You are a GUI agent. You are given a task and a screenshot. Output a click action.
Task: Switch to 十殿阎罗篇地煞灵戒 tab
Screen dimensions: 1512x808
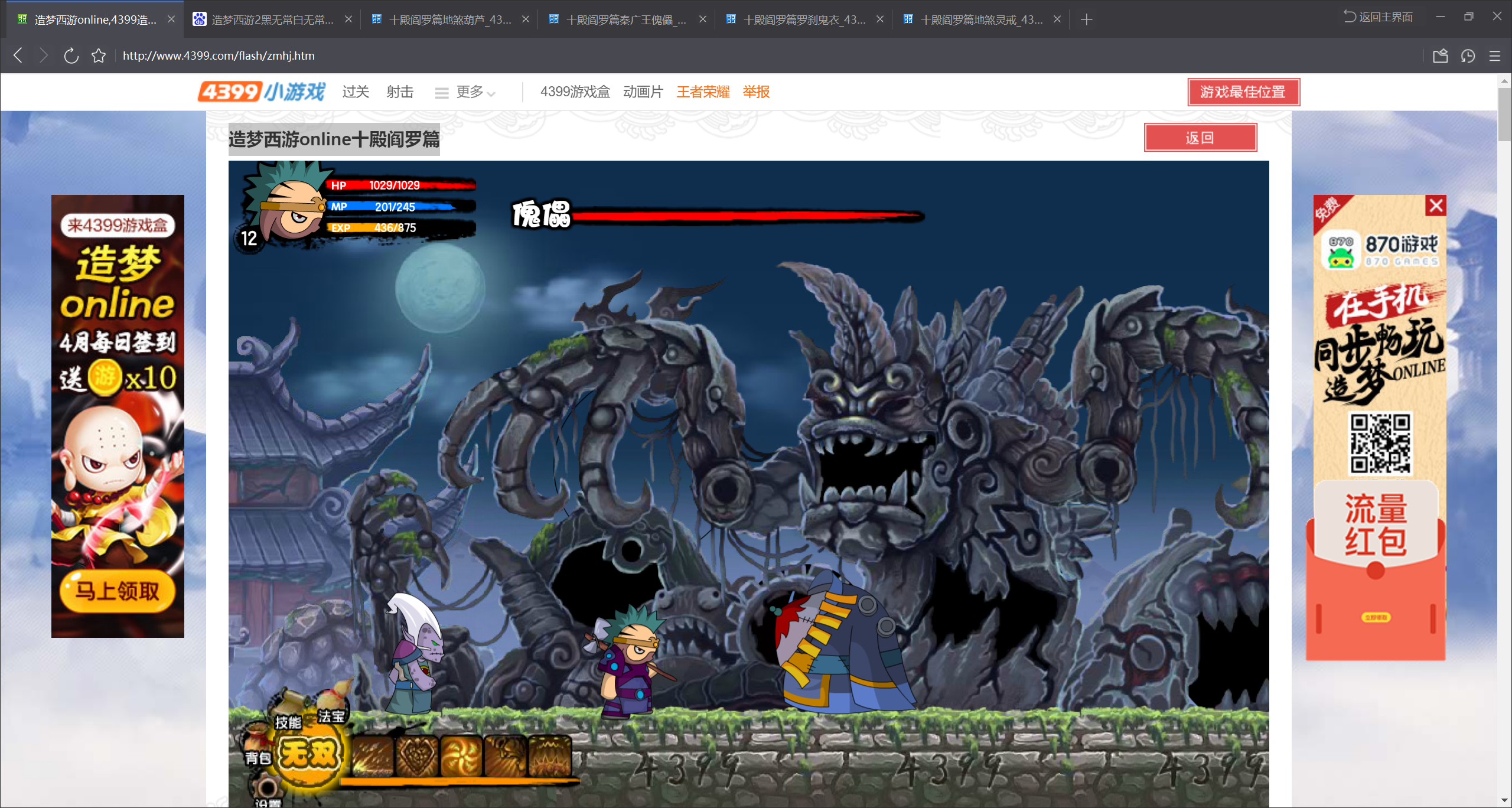tap(980, 19)
